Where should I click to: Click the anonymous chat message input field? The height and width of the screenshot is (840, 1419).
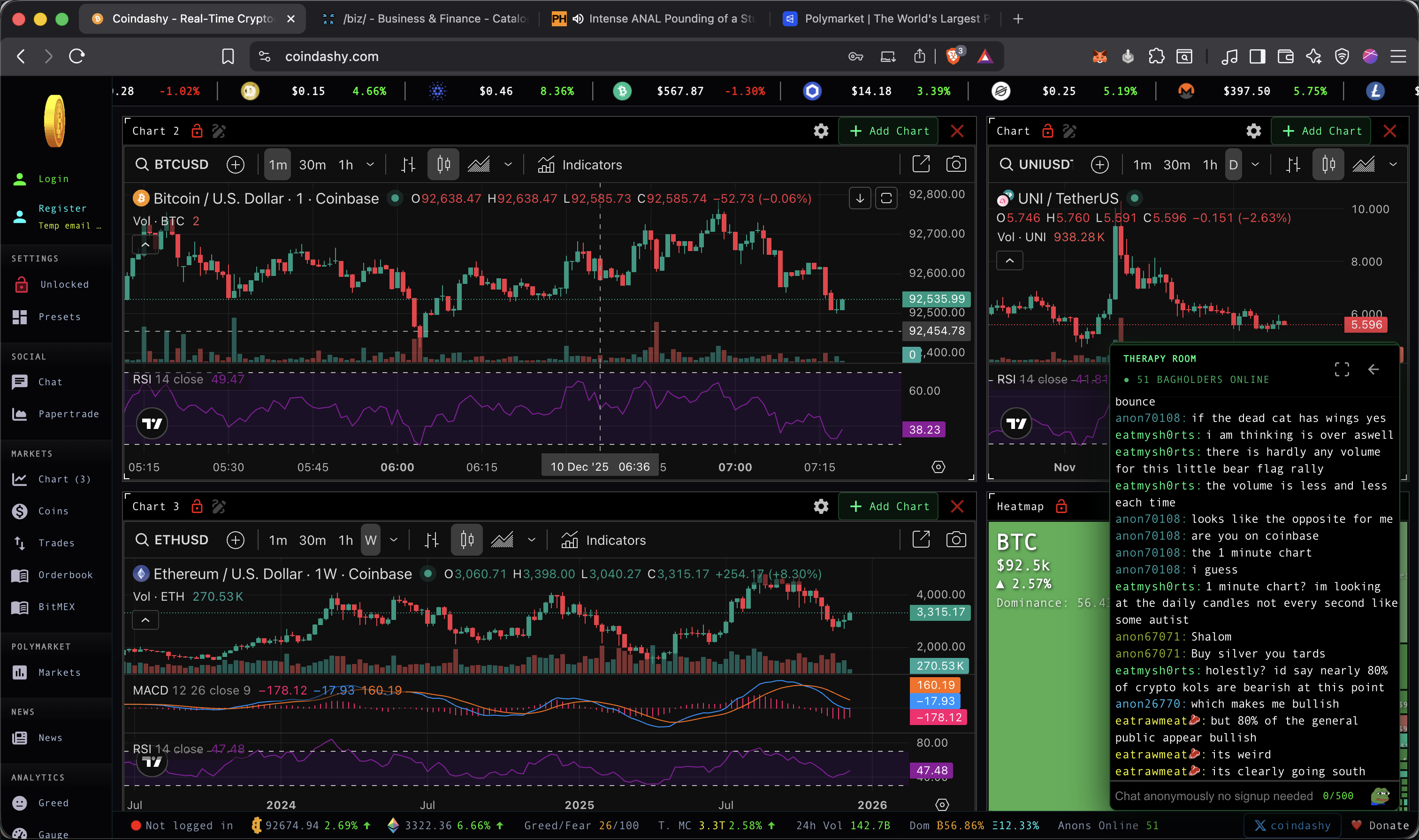point(1213,796)
